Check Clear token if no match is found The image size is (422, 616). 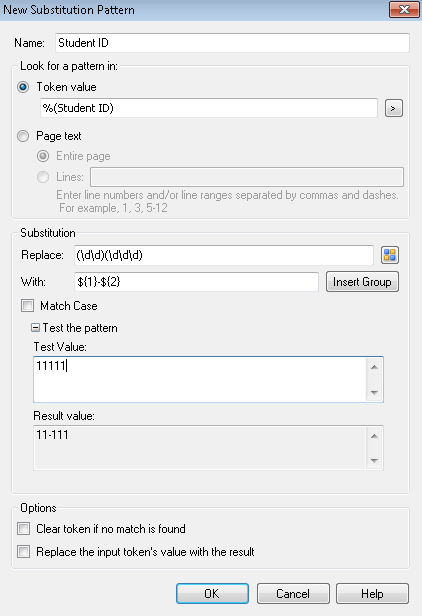(24, 529)
